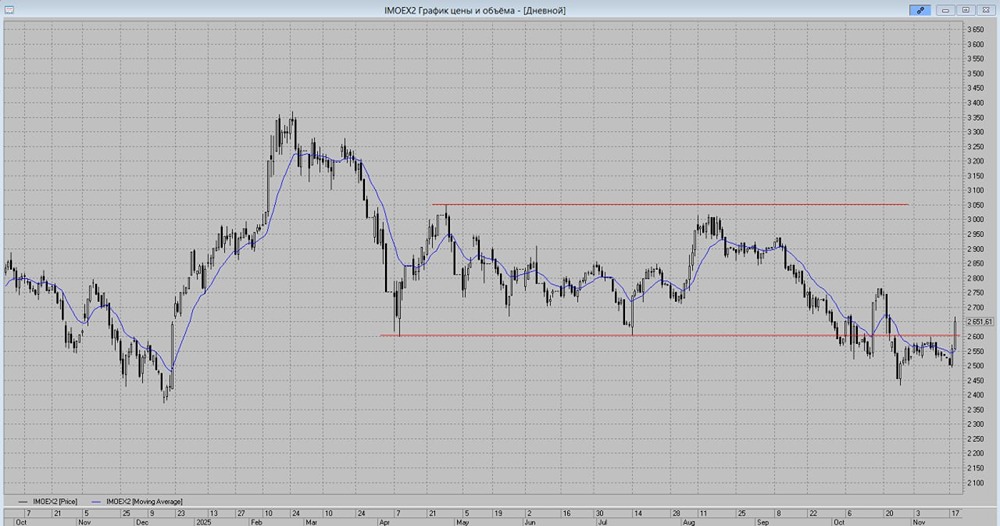Image resolution: width=1000 pixels, height=526 pixels.
Task: Click the Sep month label on timeline
Action: click(764, 521)
